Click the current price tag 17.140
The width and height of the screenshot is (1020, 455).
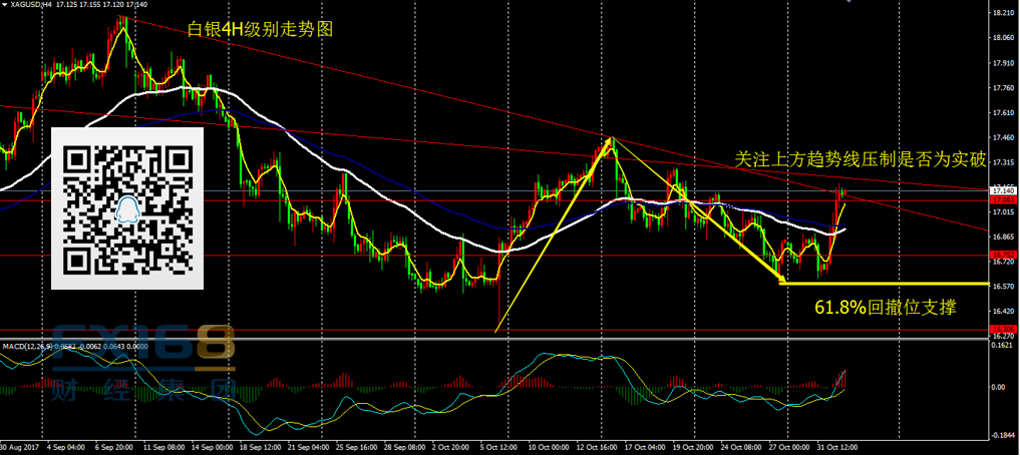tap(1003, 190)
